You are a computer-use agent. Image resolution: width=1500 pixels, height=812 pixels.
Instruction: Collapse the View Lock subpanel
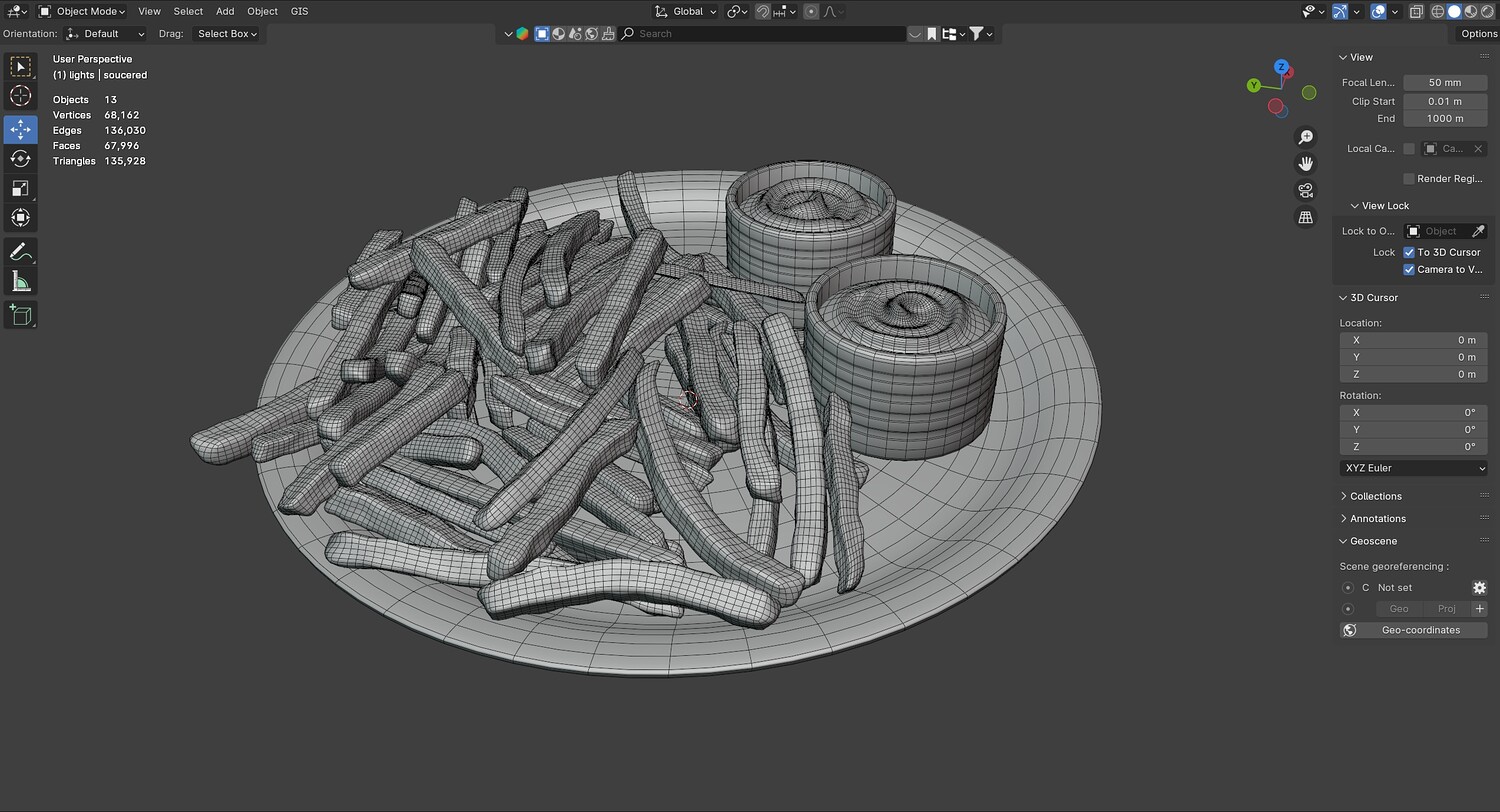coord(1355,206)
